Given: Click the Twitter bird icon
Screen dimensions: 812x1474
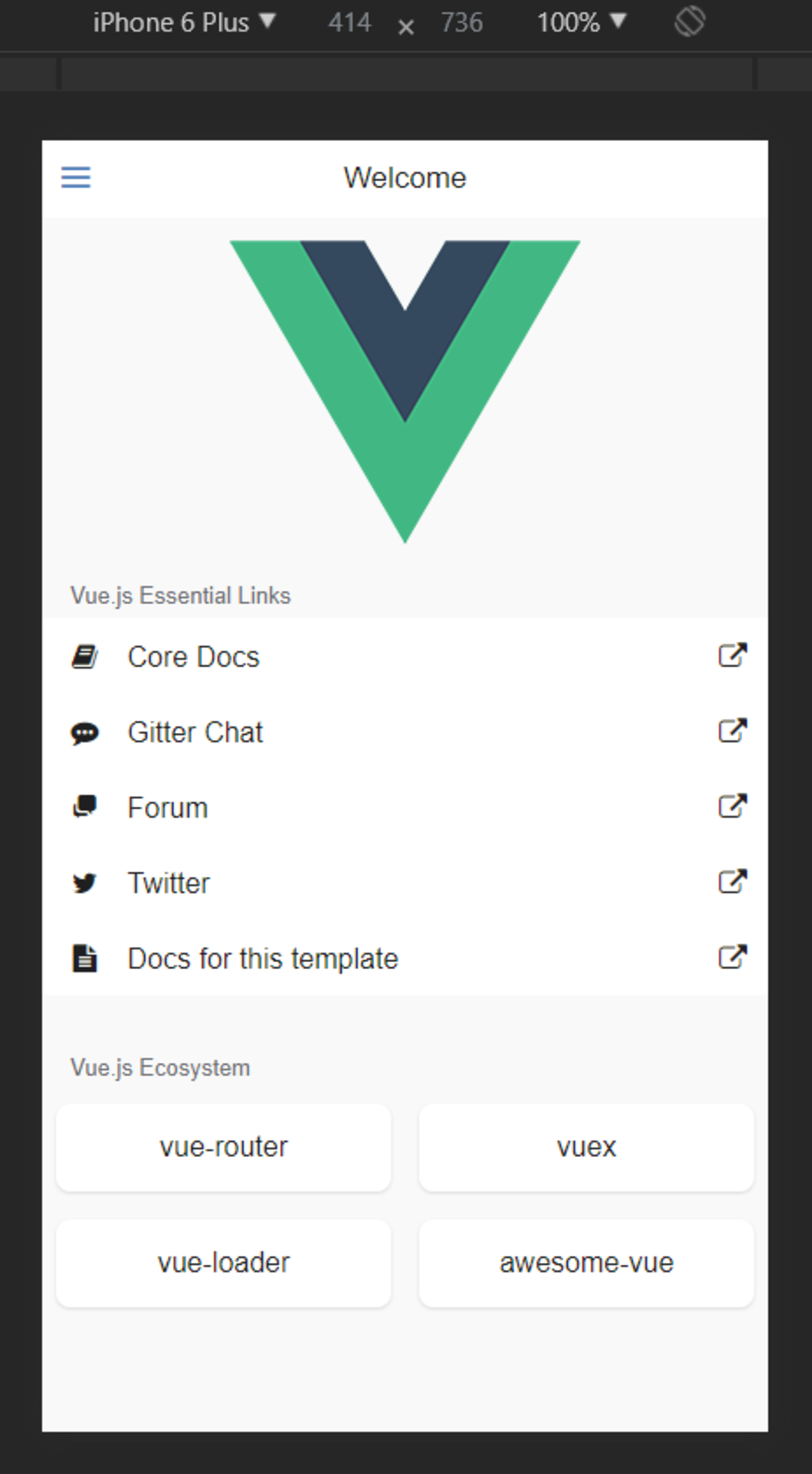Looking at the screenshot, I should 84,883.
